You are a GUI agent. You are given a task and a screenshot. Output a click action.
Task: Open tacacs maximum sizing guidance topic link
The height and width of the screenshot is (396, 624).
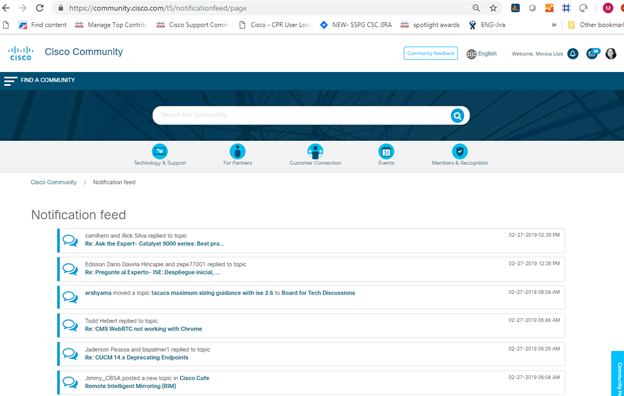click(x=212, y=293)
